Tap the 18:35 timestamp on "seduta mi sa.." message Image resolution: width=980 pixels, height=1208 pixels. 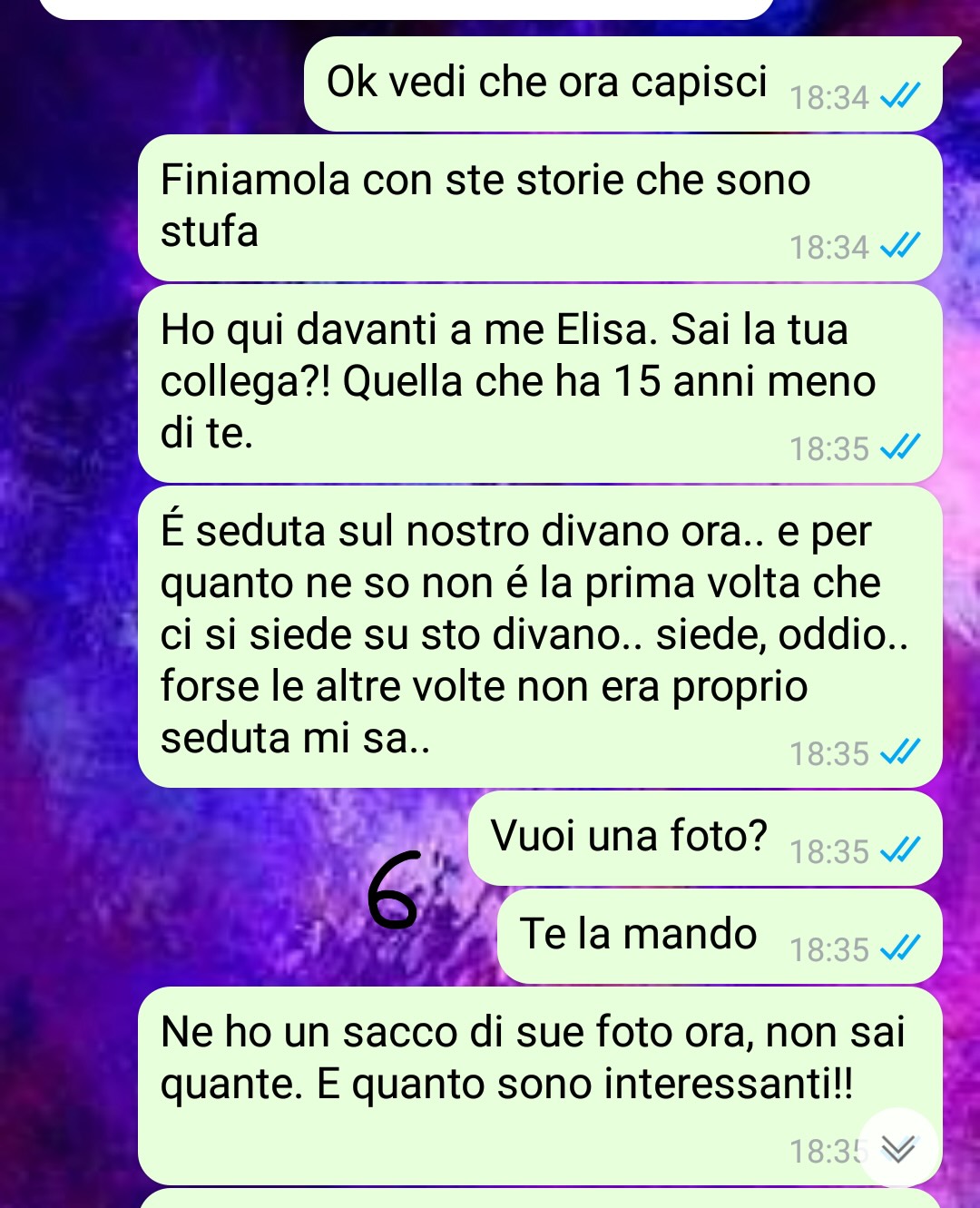(x=828, y=753)
